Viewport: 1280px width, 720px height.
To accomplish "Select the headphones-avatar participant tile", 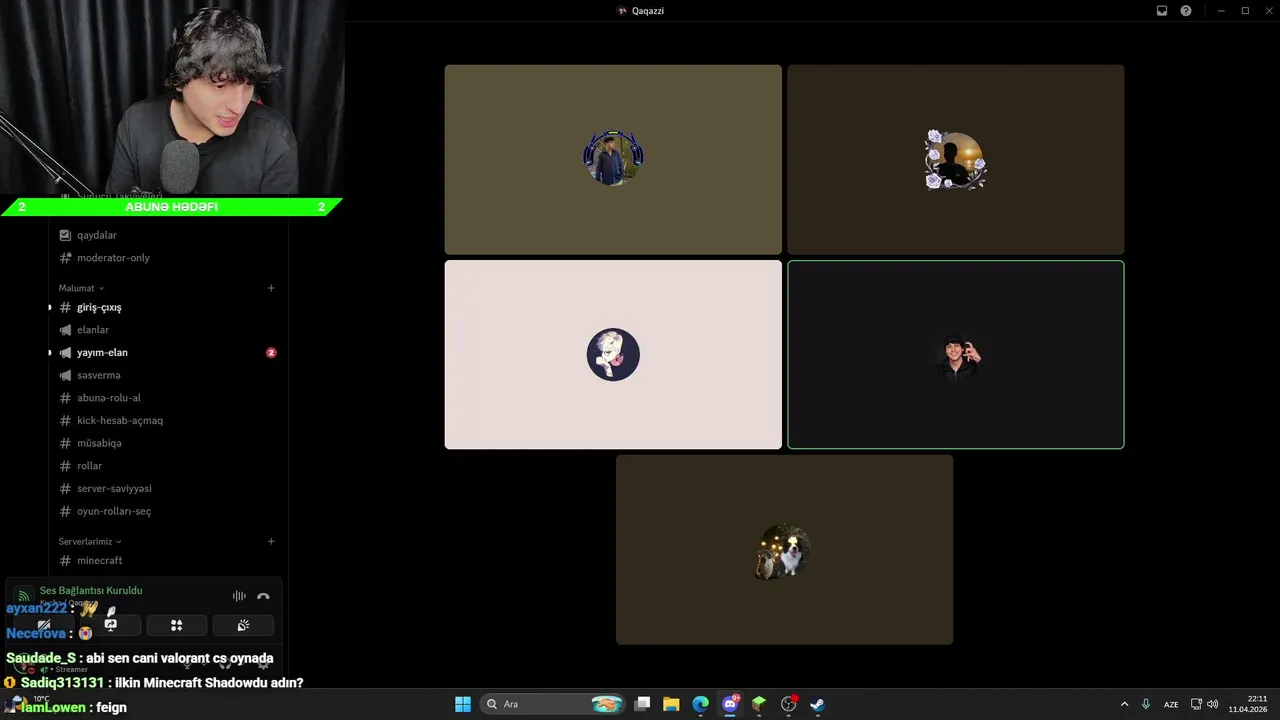I will (613, 160).
